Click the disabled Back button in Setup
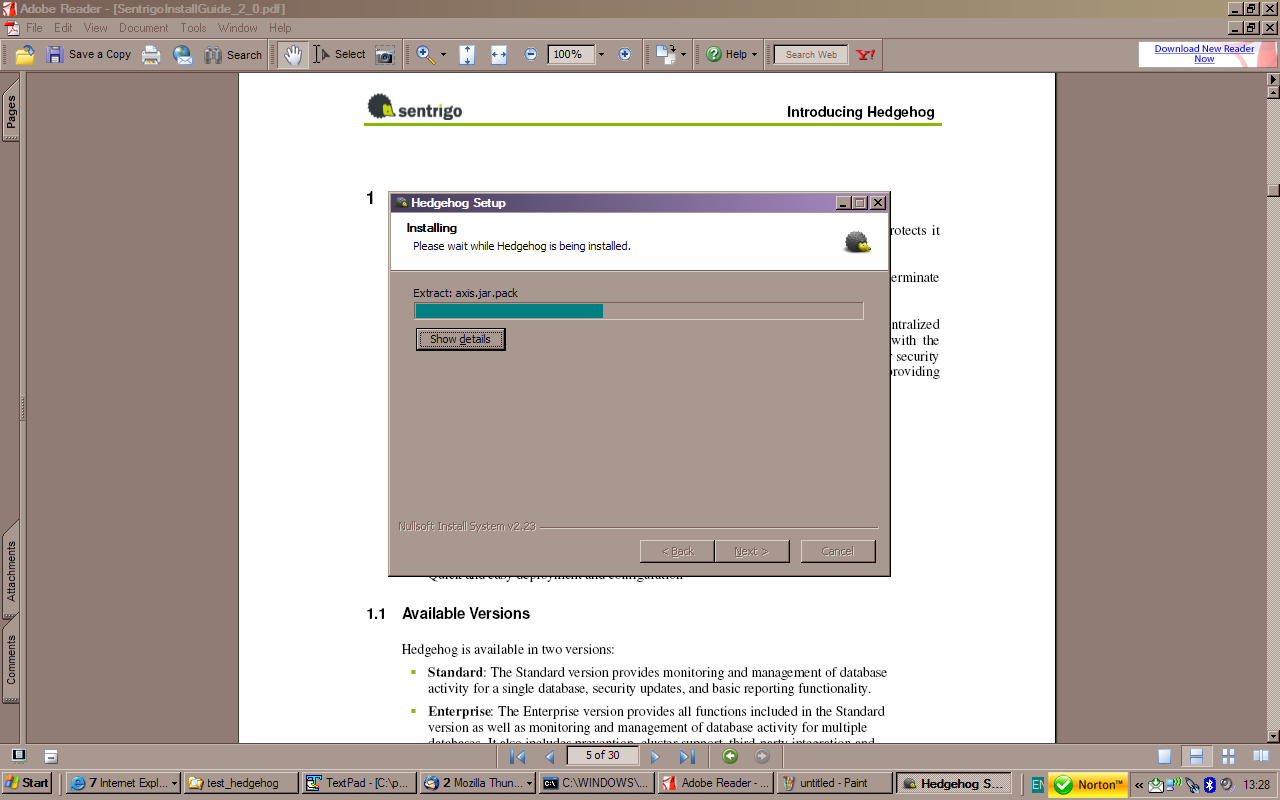Viewport: 1280px width, 800px height. (x=677, y=551)
